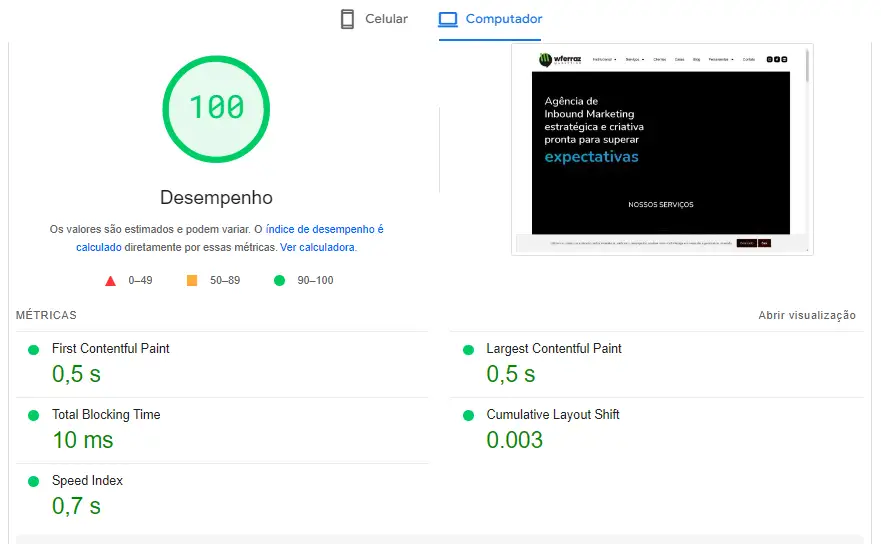
Task: Click the 10 ms Total Blocking Time value
Action: tap(83, 440)
